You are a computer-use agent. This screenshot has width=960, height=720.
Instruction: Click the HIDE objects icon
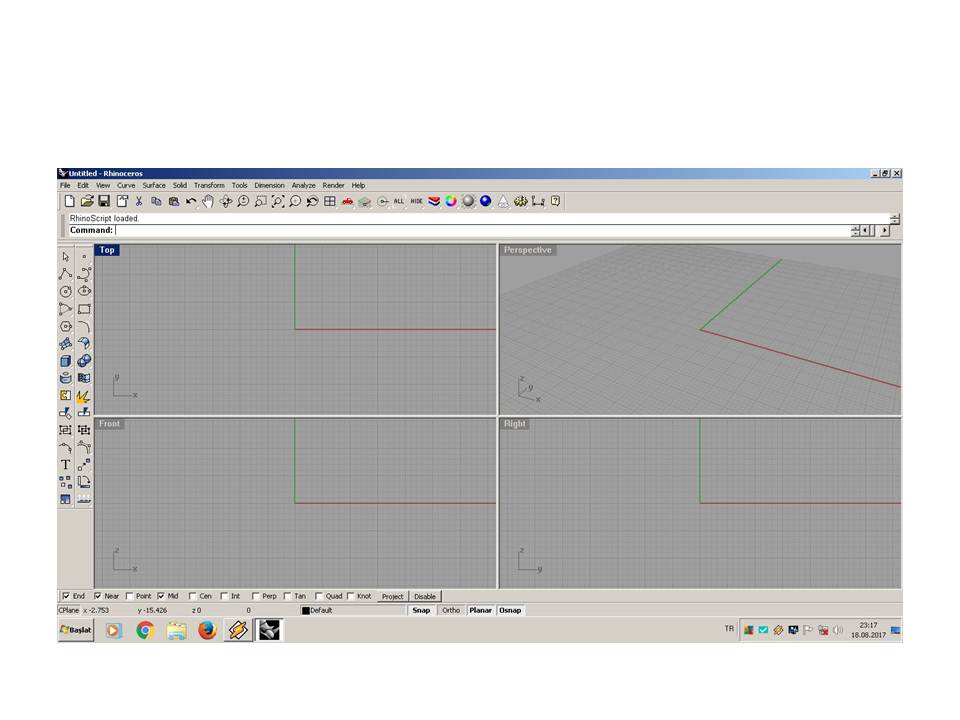coord(416,201)
